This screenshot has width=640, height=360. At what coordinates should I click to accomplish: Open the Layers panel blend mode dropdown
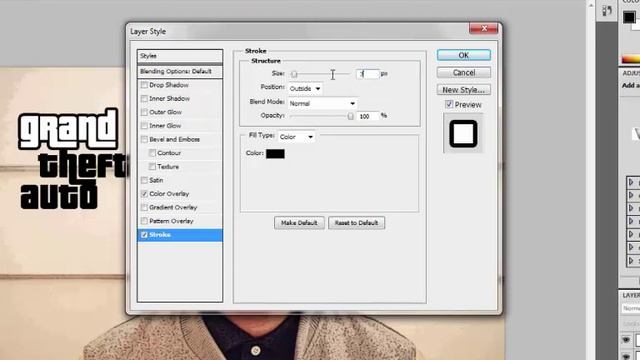tap(631, 309)
